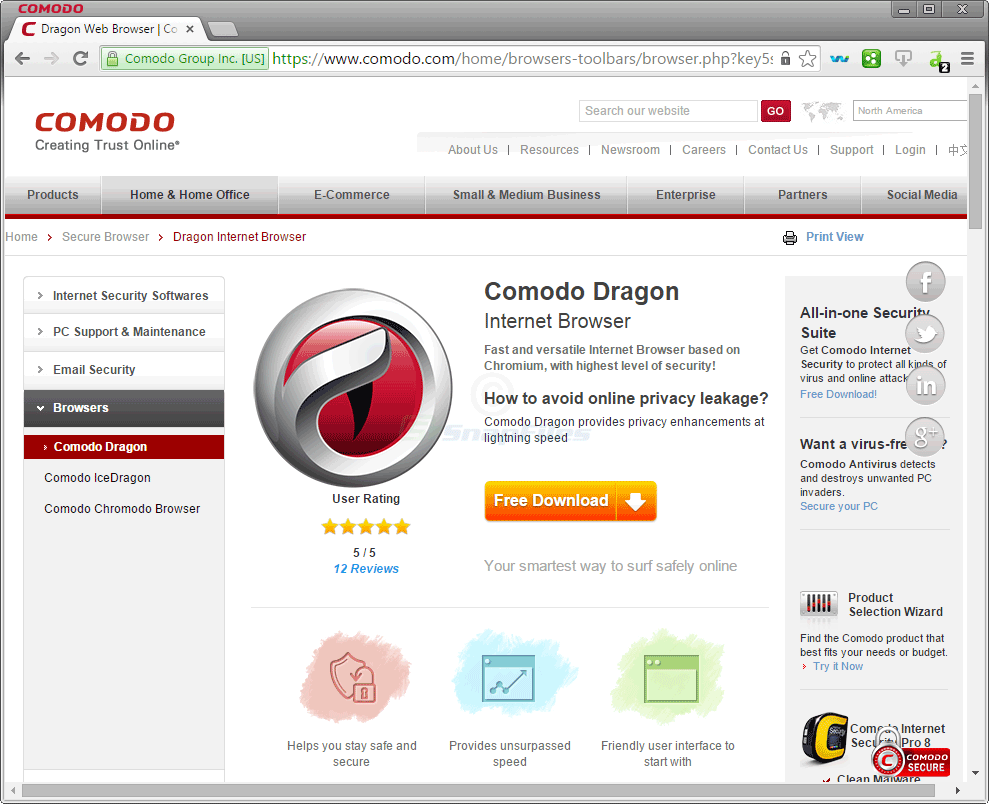Click the stay safe shield icon
Screen dimensions: 989x804
[353, 678]
